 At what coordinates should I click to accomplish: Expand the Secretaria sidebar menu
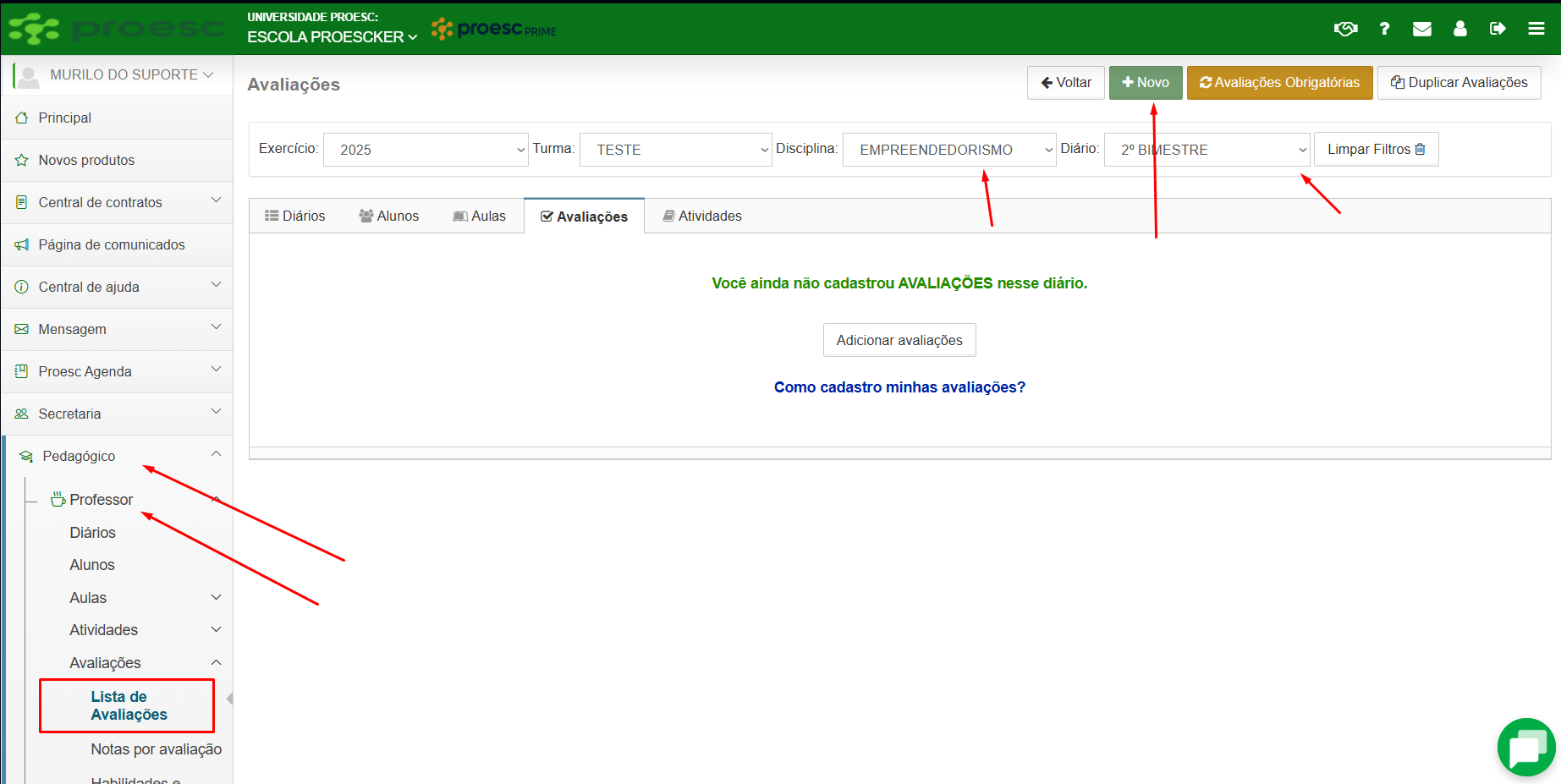[x=117, y=414]
